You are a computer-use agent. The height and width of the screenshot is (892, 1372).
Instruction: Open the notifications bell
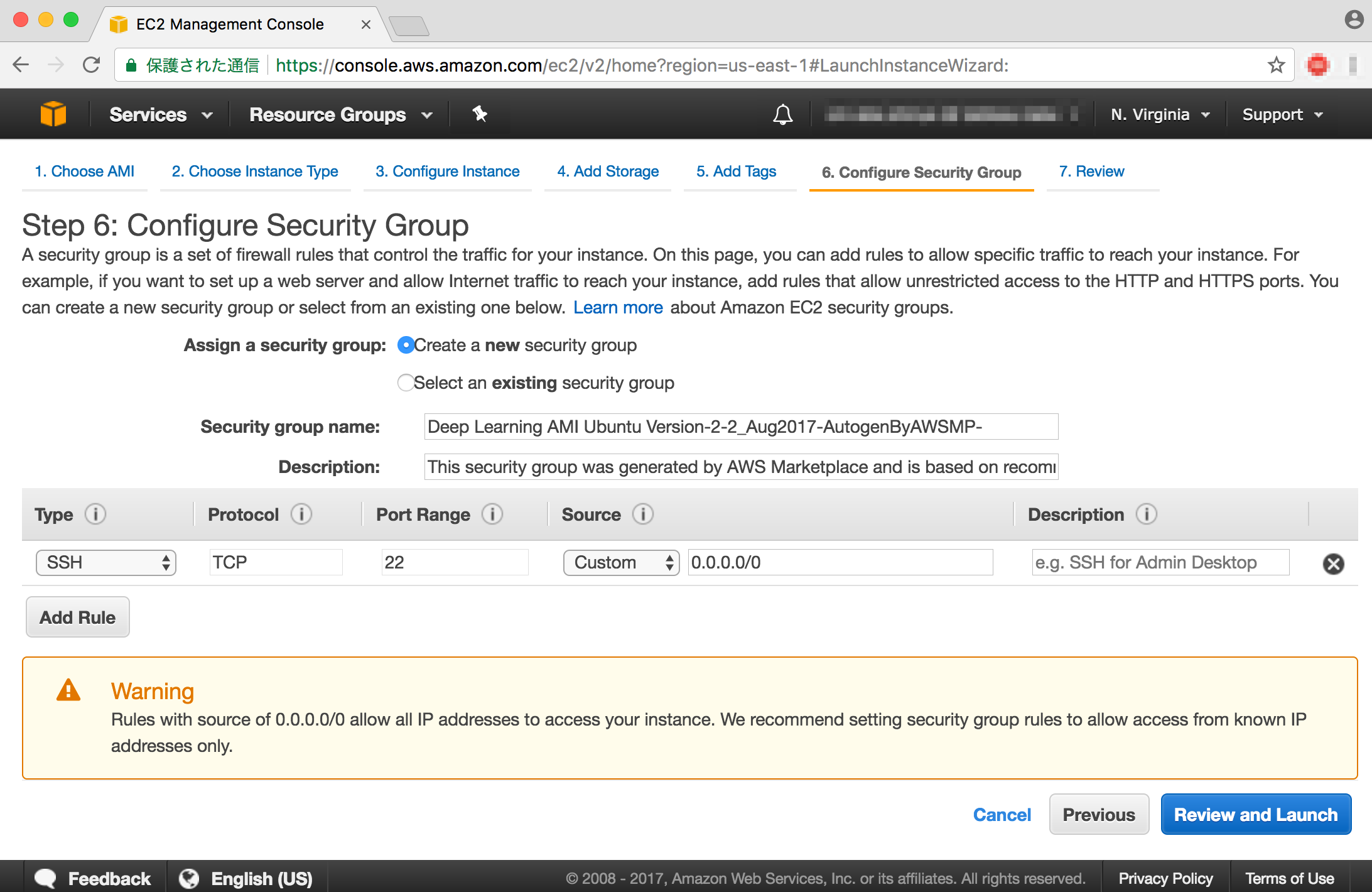tap(782, 114)
